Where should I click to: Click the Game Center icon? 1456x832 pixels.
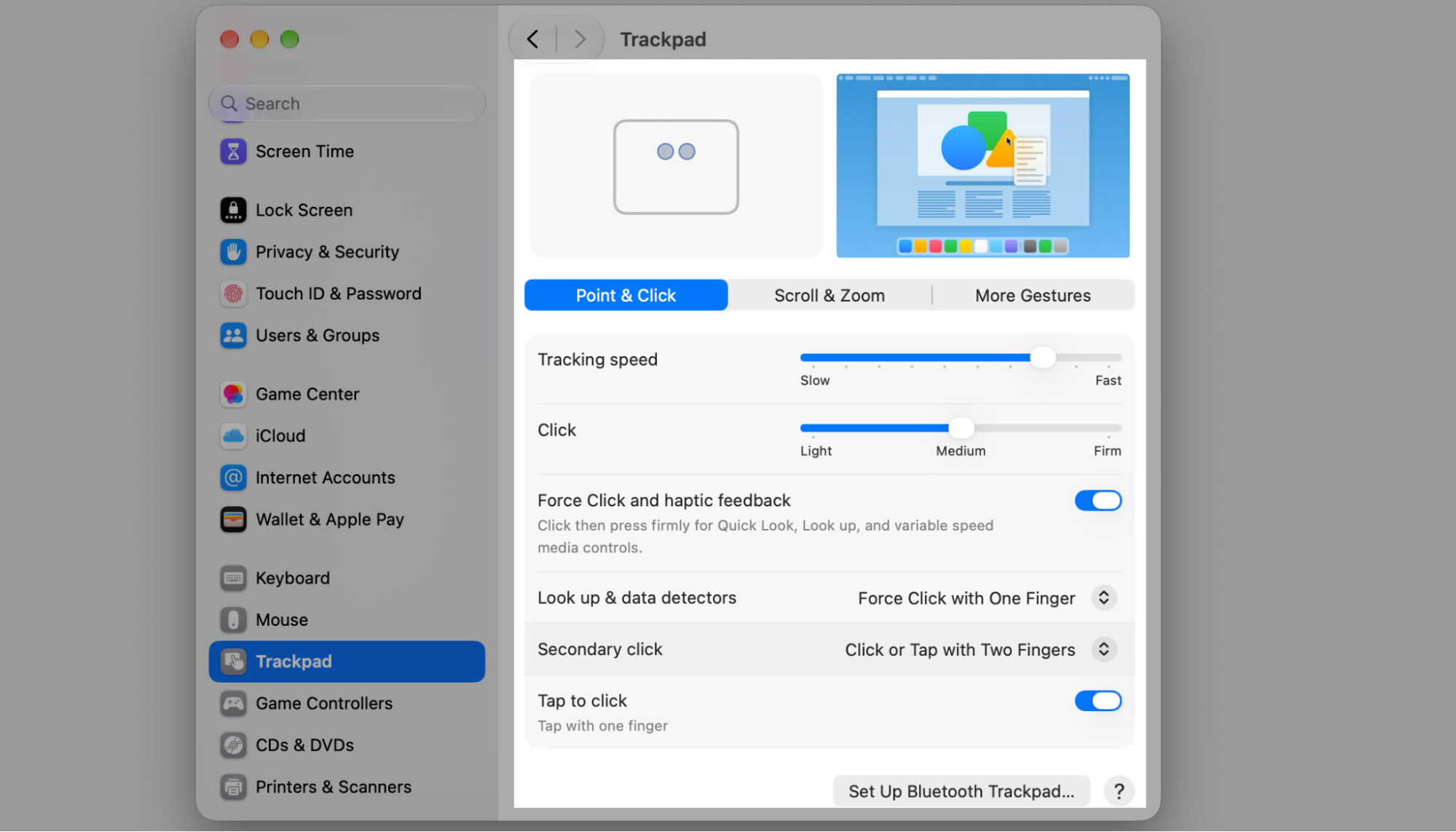233,394
